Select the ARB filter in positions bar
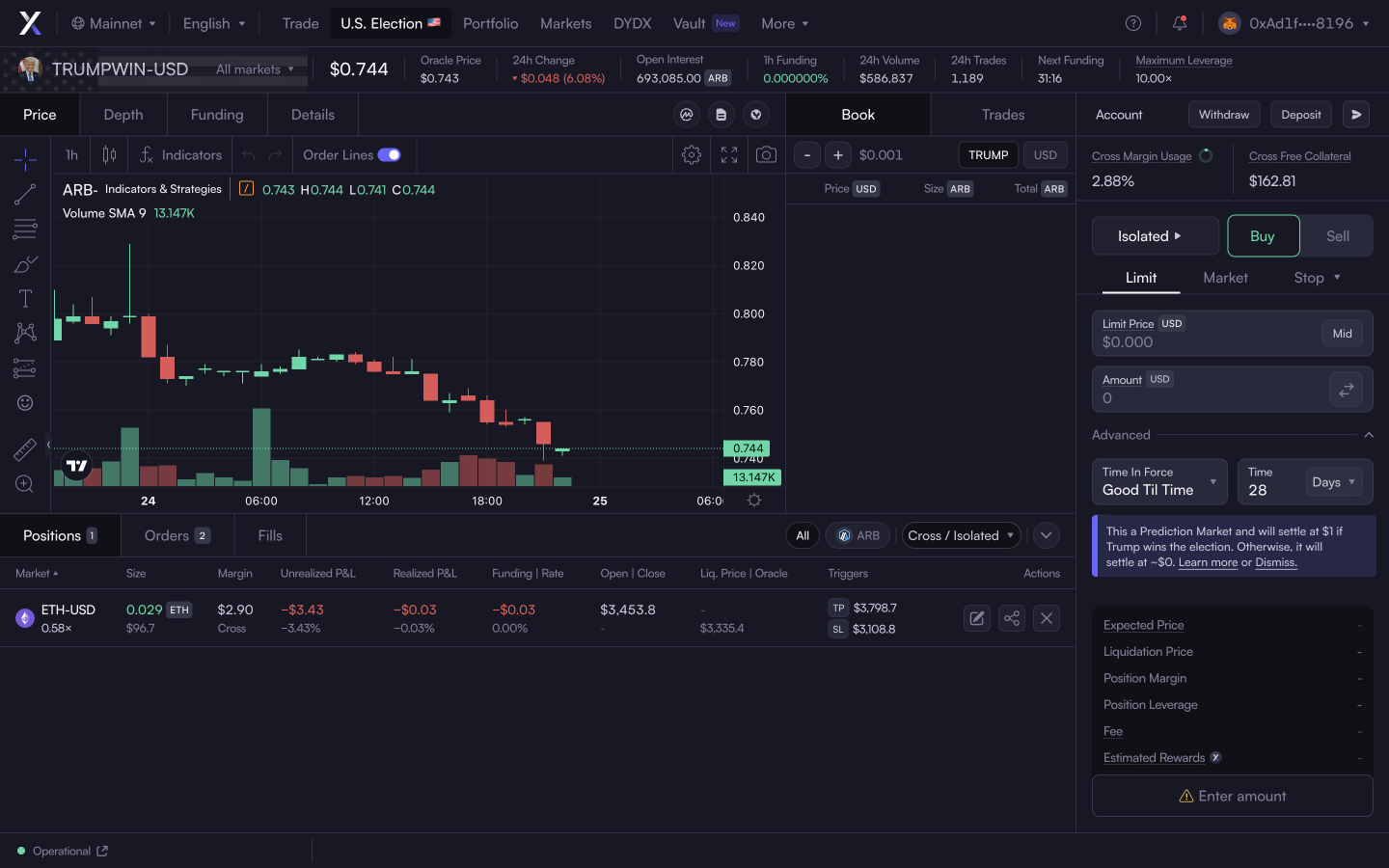 (x=858, y=535)
